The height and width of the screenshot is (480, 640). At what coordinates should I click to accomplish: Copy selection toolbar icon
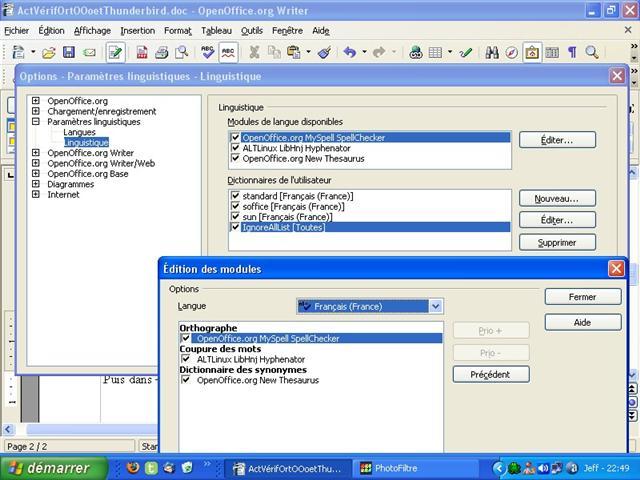tap(274, 52)
